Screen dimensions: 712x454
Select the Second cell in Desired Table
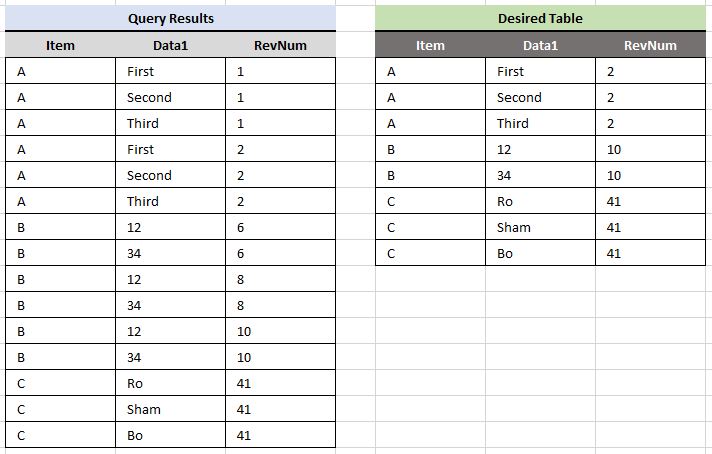coord(540,97)
